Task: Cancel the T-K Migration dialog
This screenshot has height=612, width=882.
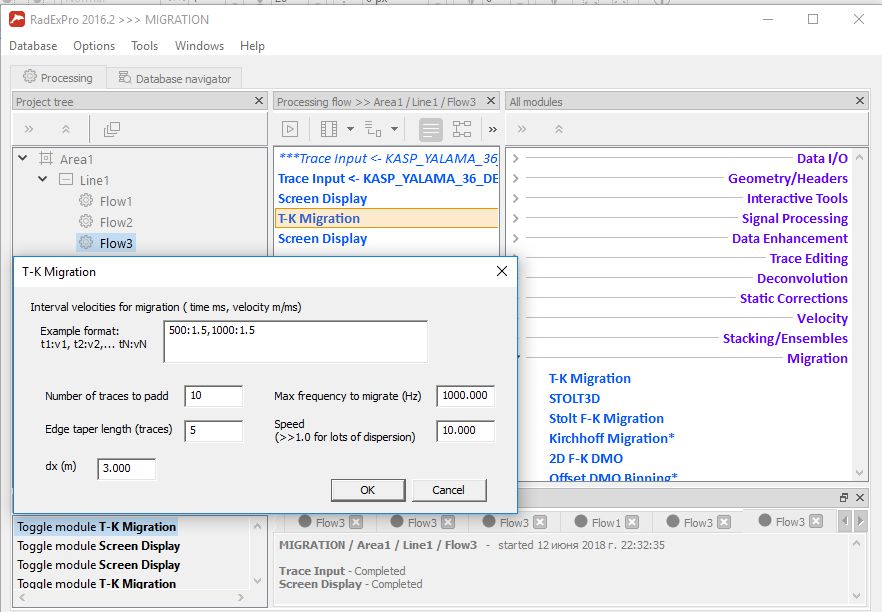Action: pos(449,490)
